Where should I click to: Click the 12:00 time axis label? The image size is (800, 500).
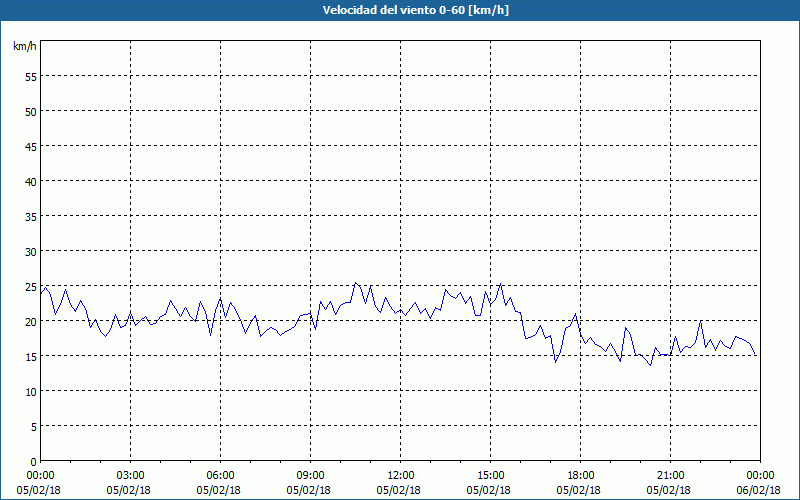pos(401,476)
